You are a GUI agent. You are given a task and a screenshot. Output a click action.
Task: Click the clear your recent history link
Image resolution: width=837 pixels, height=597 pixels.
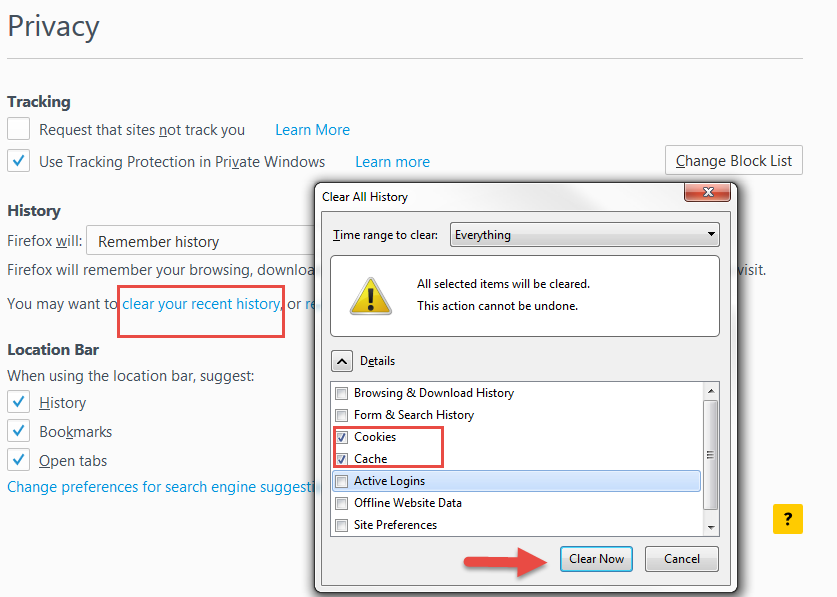[x=201, y=303]
